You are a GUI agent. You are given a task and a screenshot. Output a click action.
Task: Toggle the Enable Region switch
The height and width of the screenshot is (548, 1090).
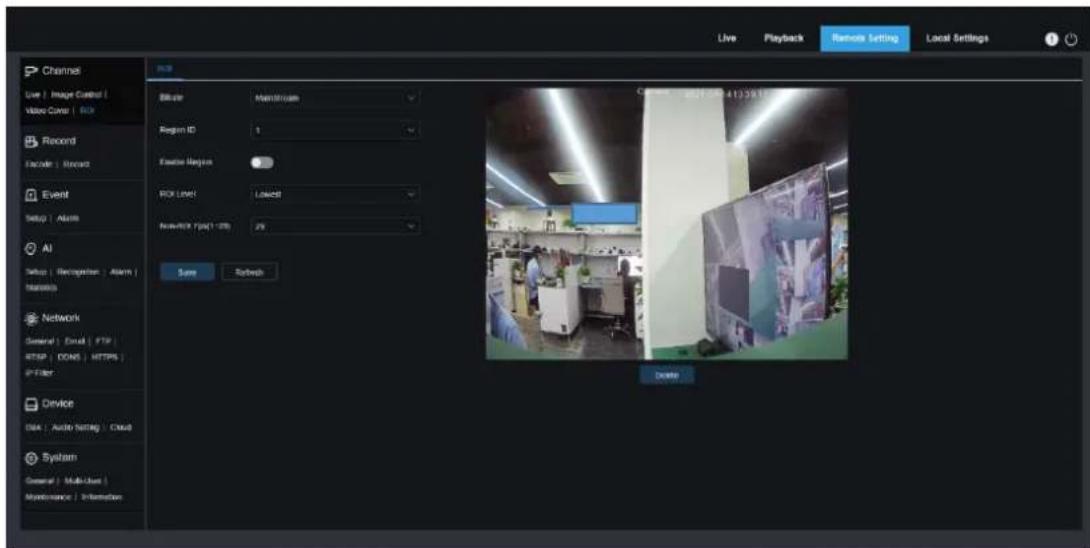tap(262, 162)
